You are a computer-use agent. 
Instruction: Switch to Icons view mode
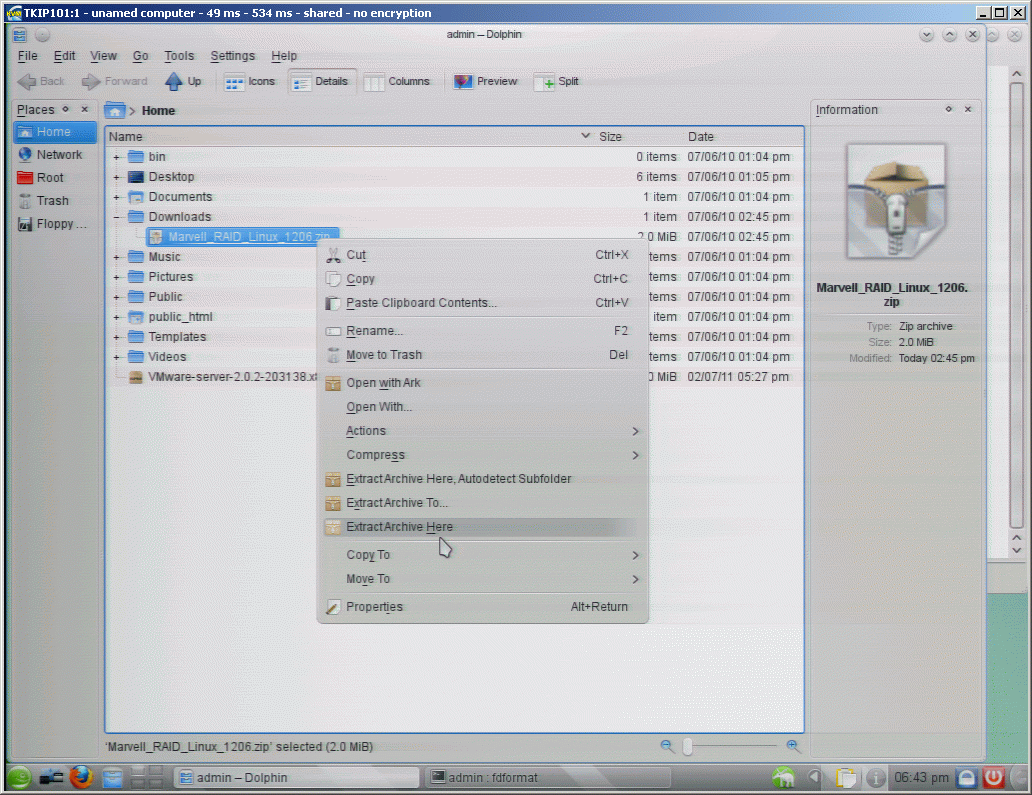click(x=250, y=82)
